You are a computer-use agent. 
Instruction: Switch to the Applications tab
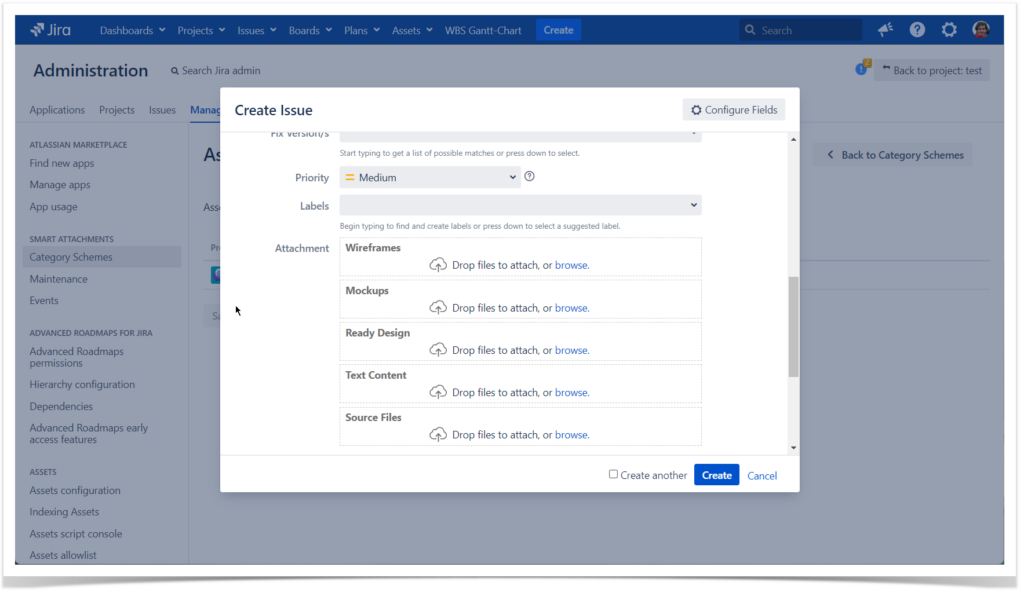point(56,110)
